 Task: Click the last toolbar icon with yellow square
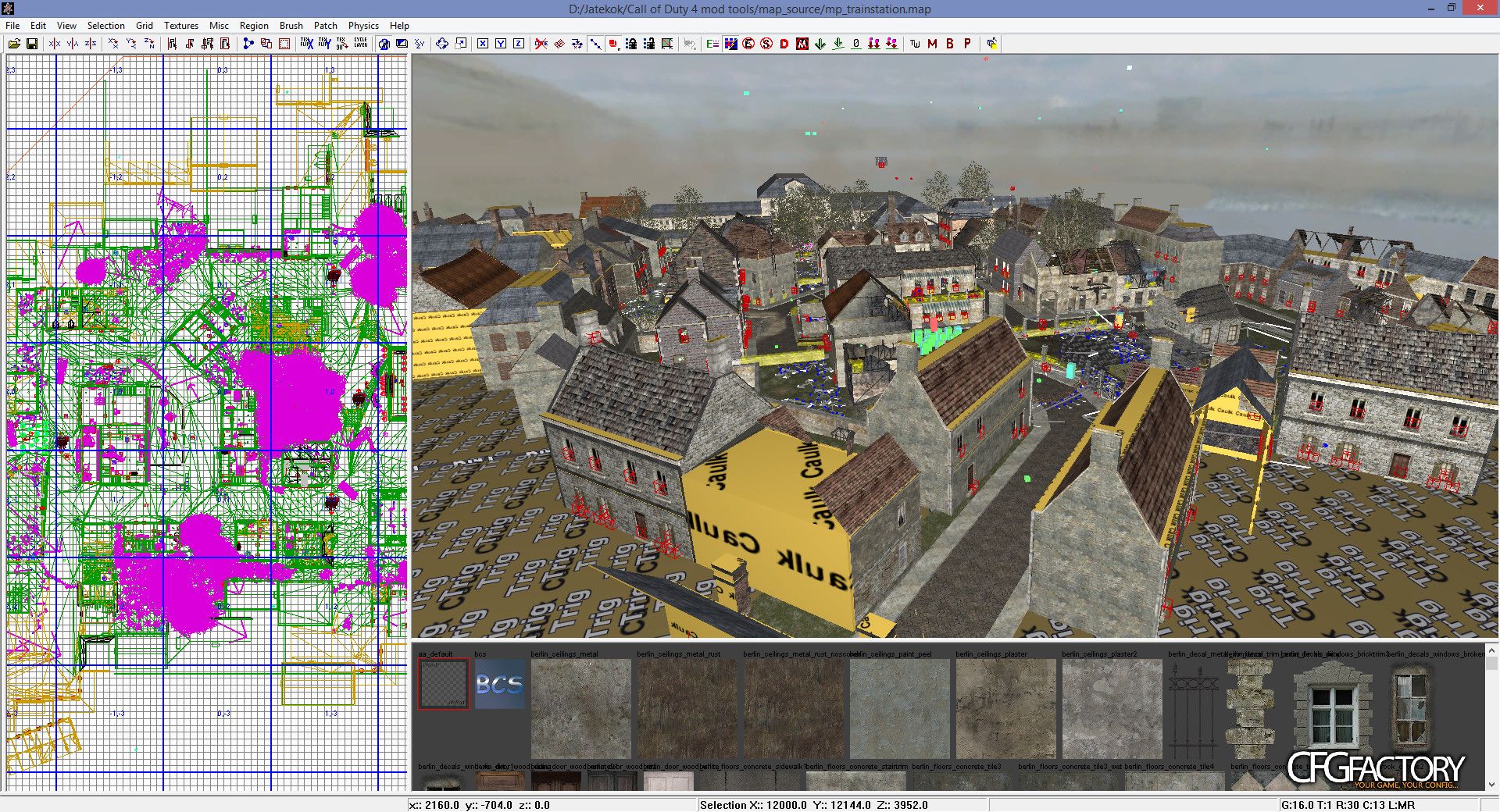(991, 44)
